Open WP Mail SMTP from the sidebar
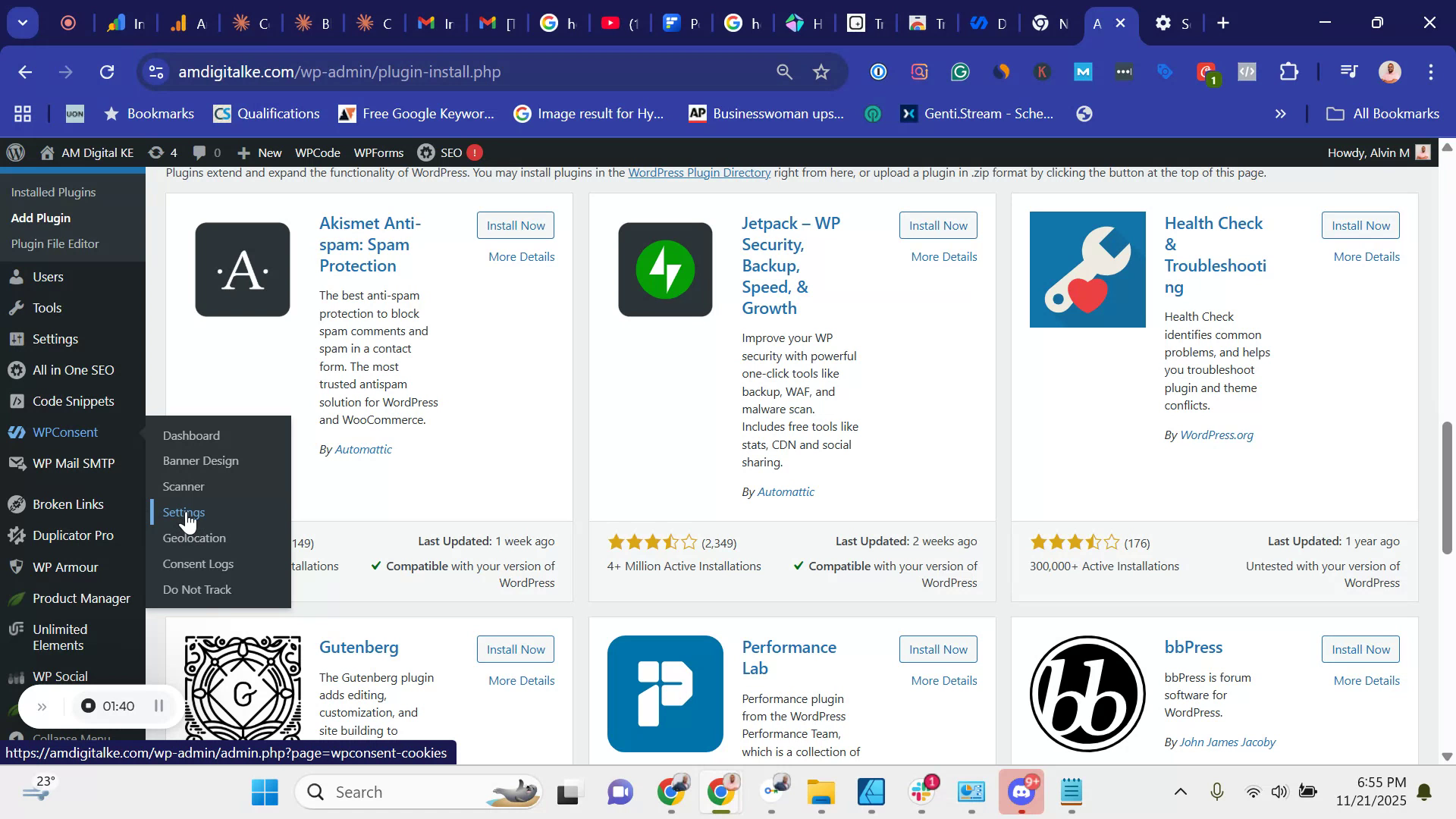This screenshot has width=1456, height=819. [73, 463]
